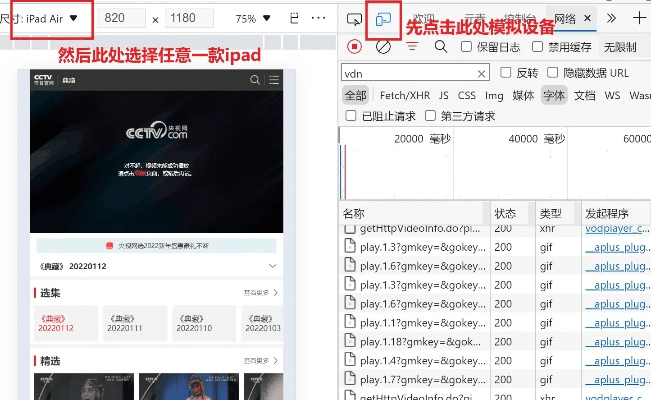Toggle the device emulation icon
The height and width of the screenshot is (400, 651).
pos(383,19)
